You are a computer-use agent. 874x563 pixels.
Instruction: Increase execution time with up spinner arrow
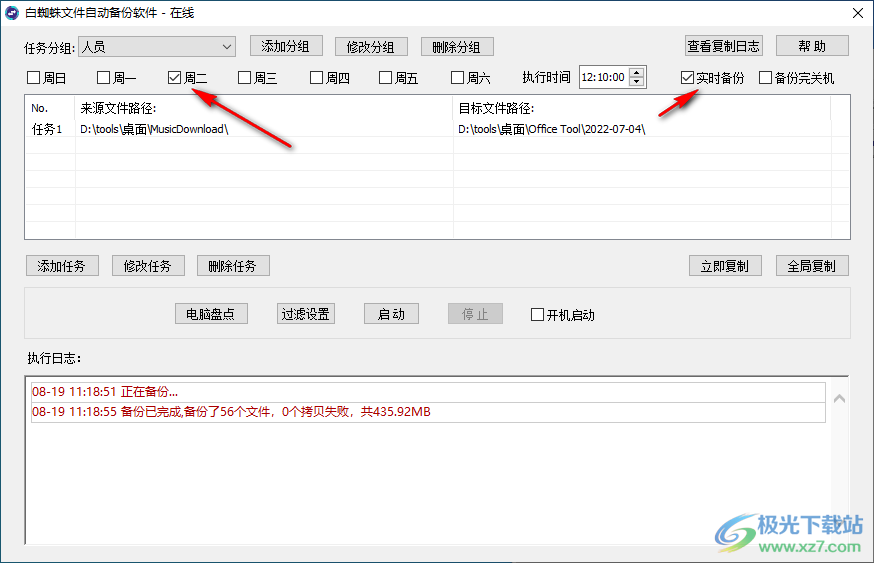[637, 72]
